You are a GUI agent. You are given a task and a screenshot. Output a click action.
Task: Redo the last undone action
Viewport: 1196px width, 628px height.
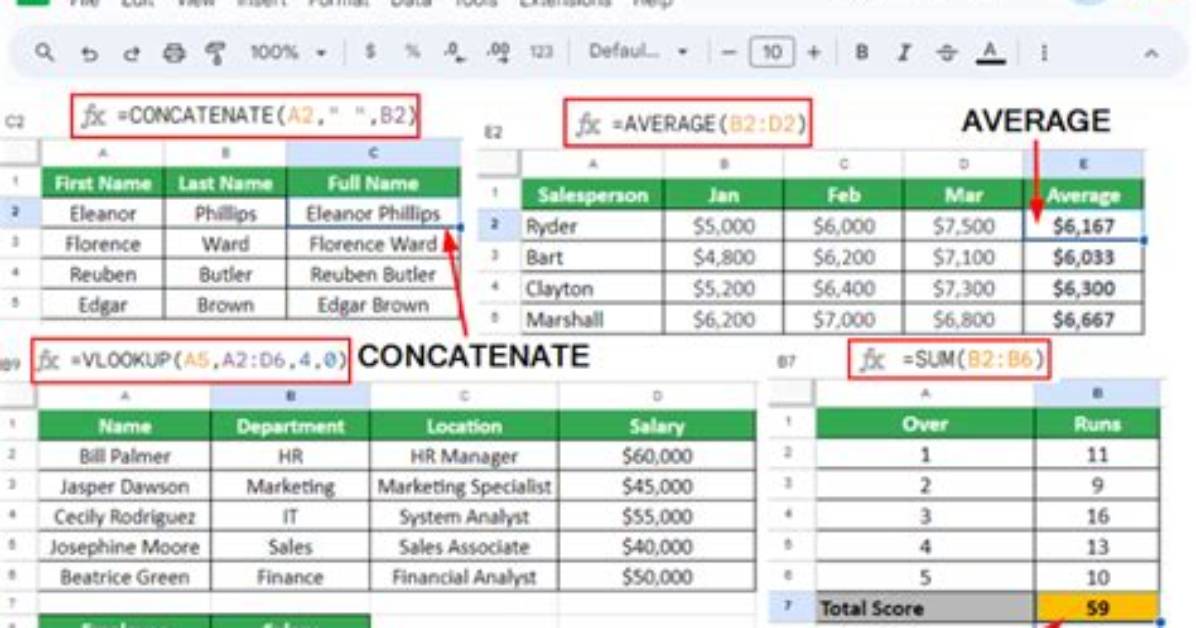132,53
